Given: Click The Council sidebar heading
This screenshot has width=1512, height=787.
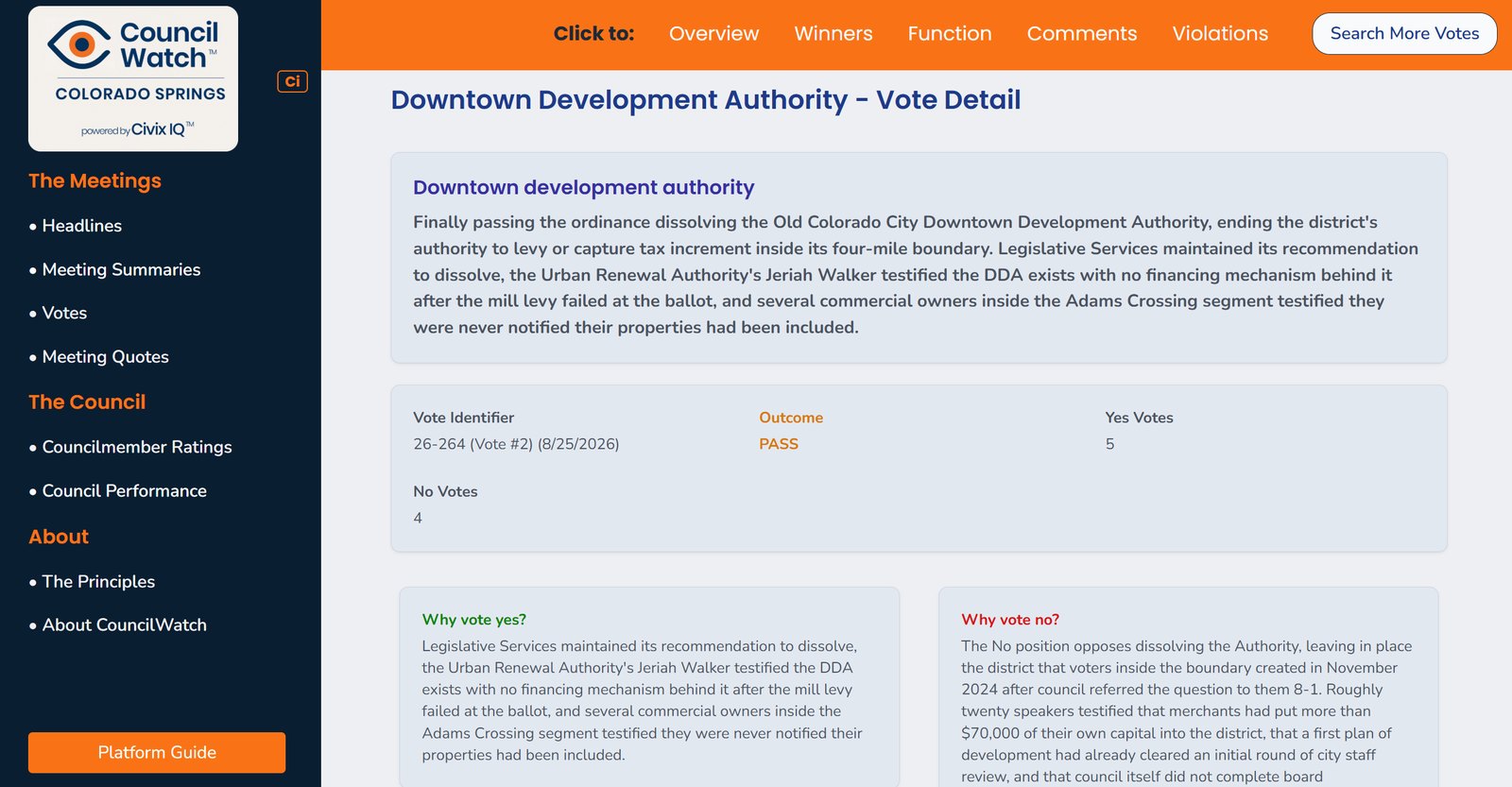Looking at the screenshot, I should (87, 402).
